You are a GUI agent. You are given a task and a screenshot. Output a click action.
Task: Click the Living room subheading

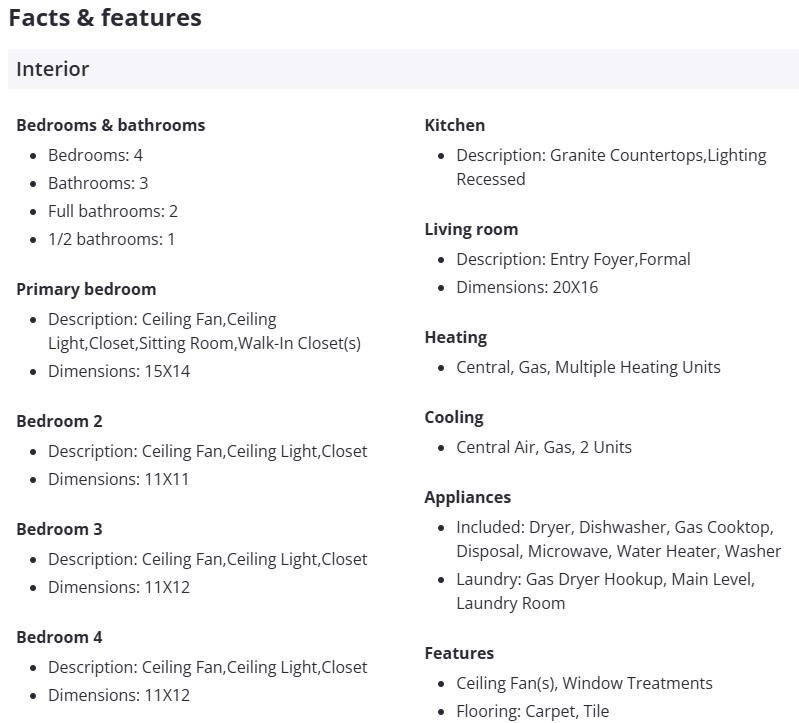point(471,229)
